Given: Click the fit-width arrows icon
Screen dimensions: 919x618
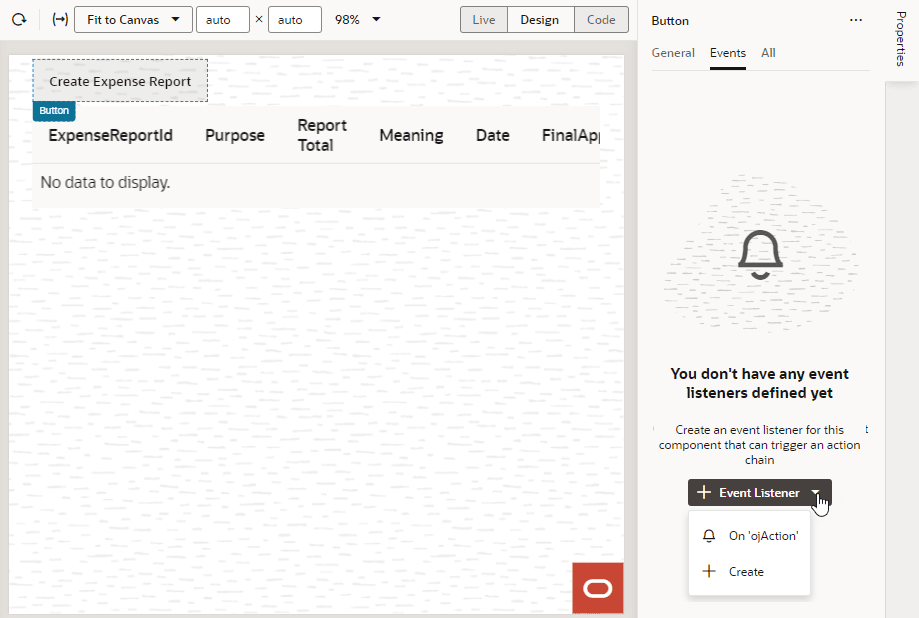Looking at the screenshot, I should 60,20.
